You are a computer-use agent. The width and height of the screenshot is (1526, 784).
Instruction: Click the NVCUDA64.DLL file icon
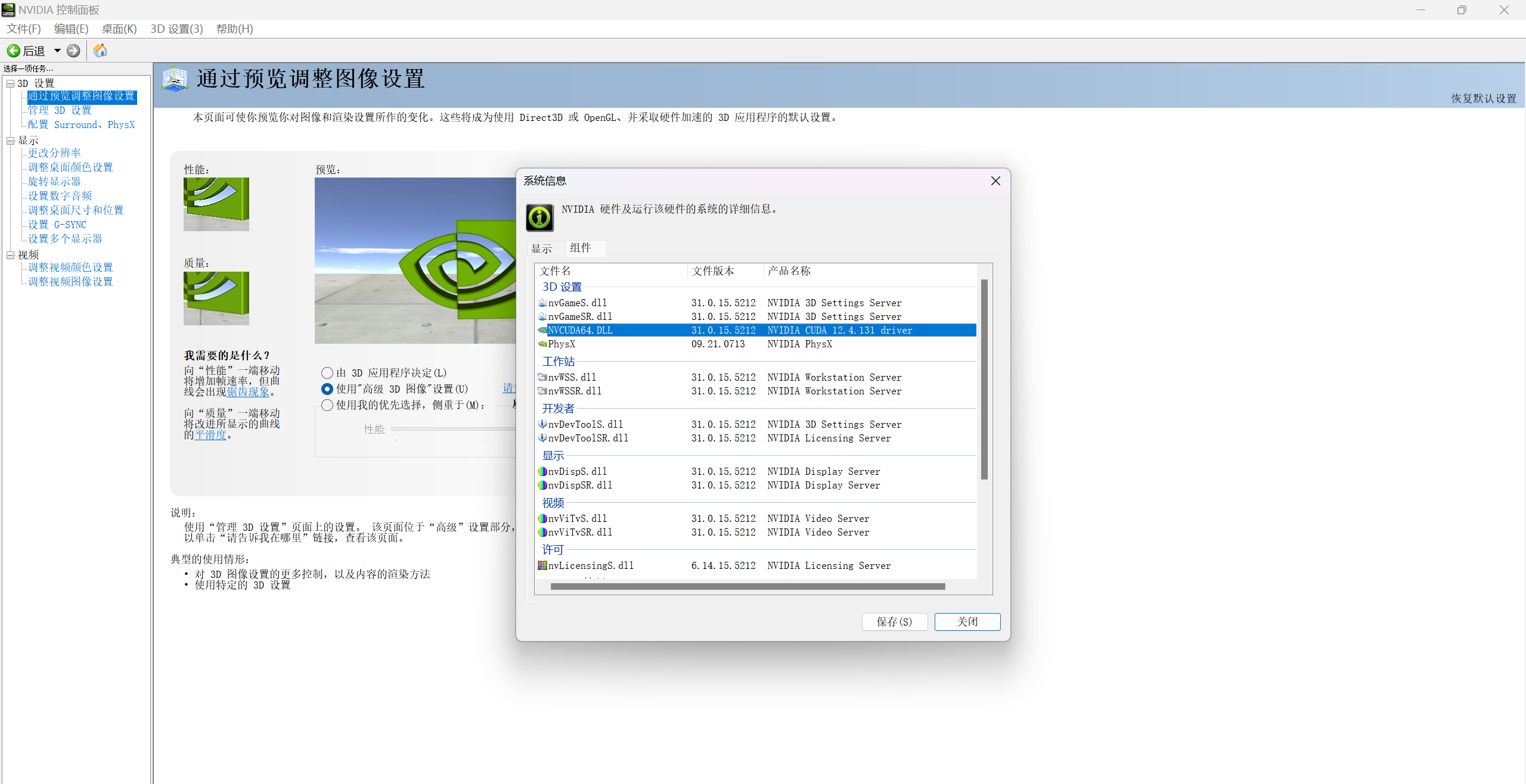coord(542,330)
